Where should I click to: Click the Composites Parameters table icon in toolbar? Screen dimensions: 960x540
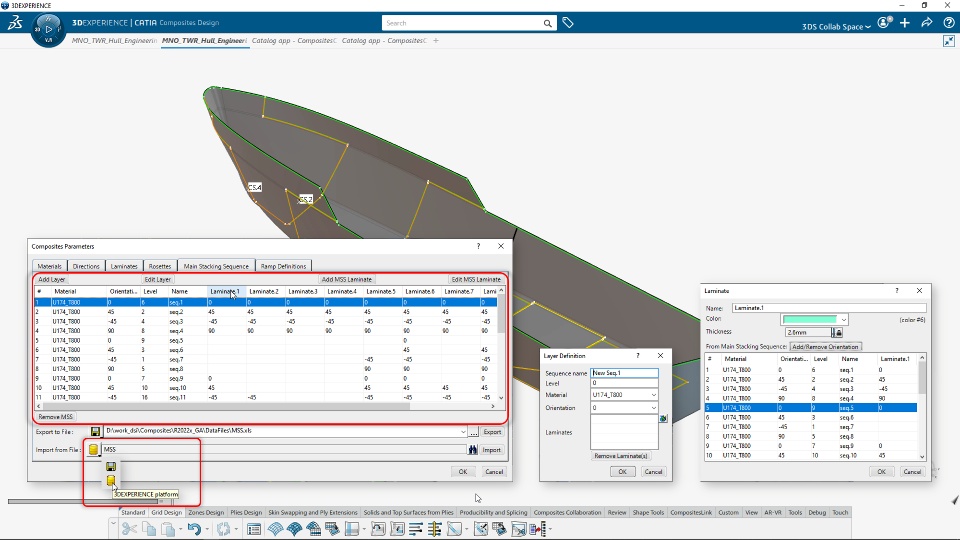[254, 528]
